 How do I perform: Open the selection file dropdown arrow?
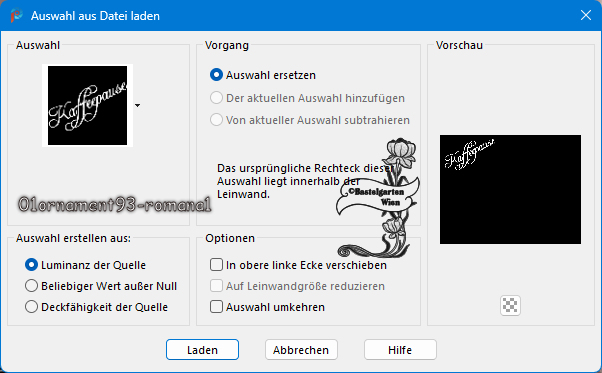(137, 106)
